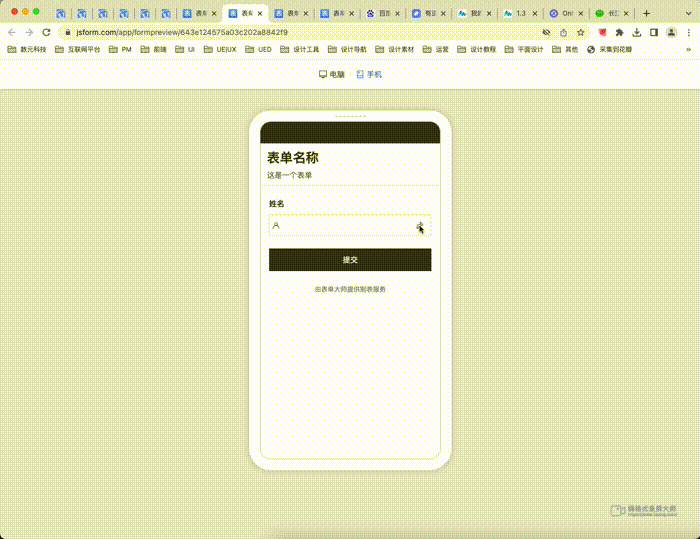
Task: Click the profile avatar icon
Action: click(671, 32)
